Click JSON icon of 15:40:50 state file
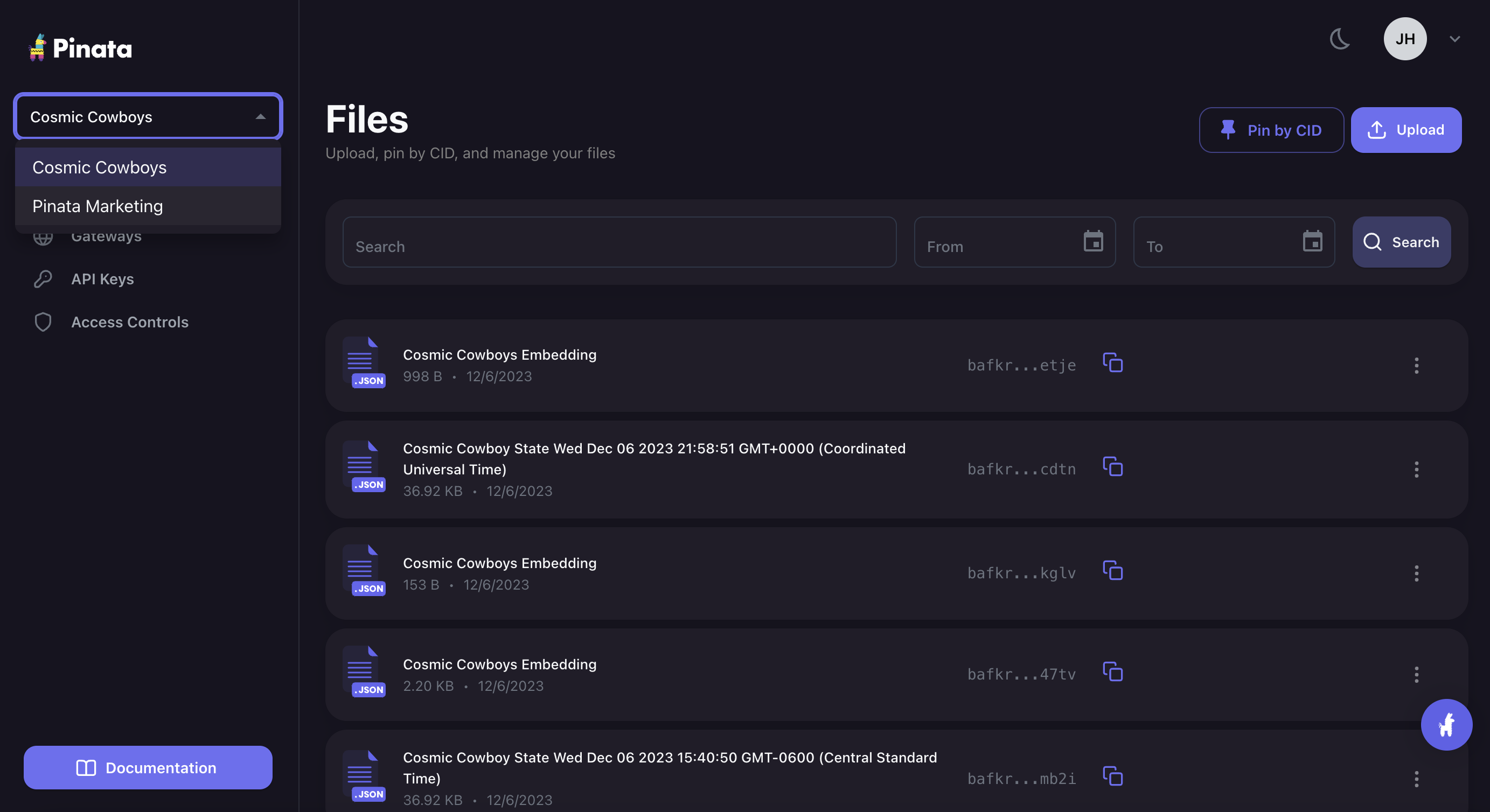 [364, 776]
